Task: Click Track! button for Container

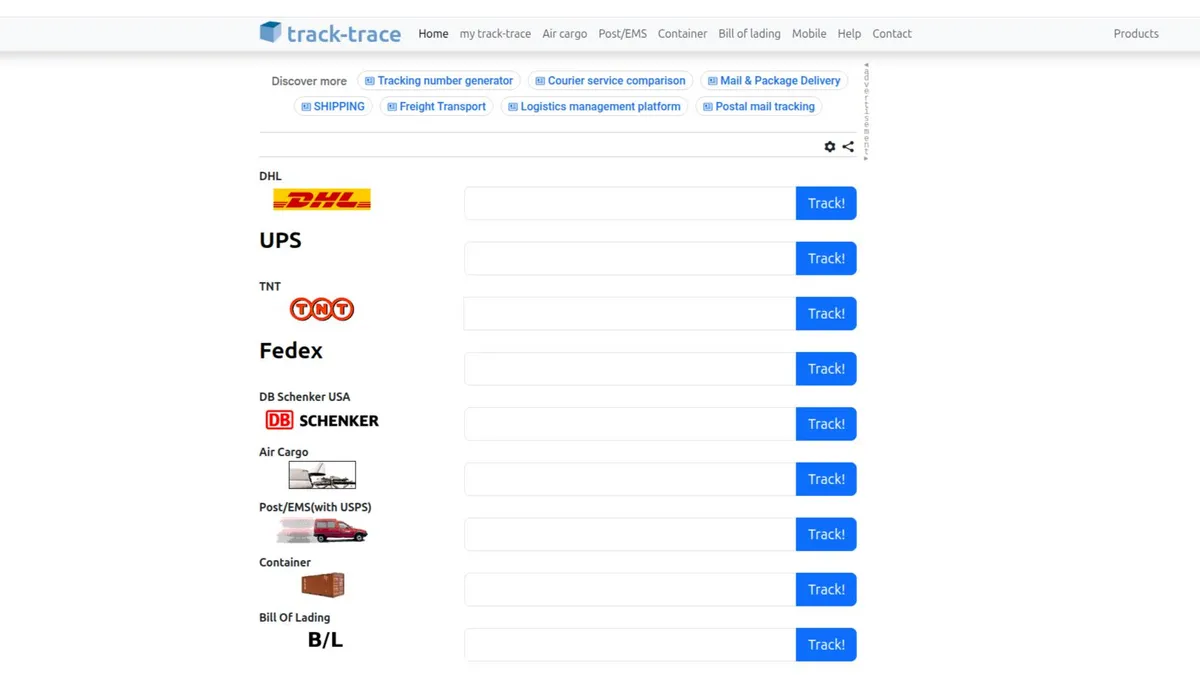Action: point(826,589)
